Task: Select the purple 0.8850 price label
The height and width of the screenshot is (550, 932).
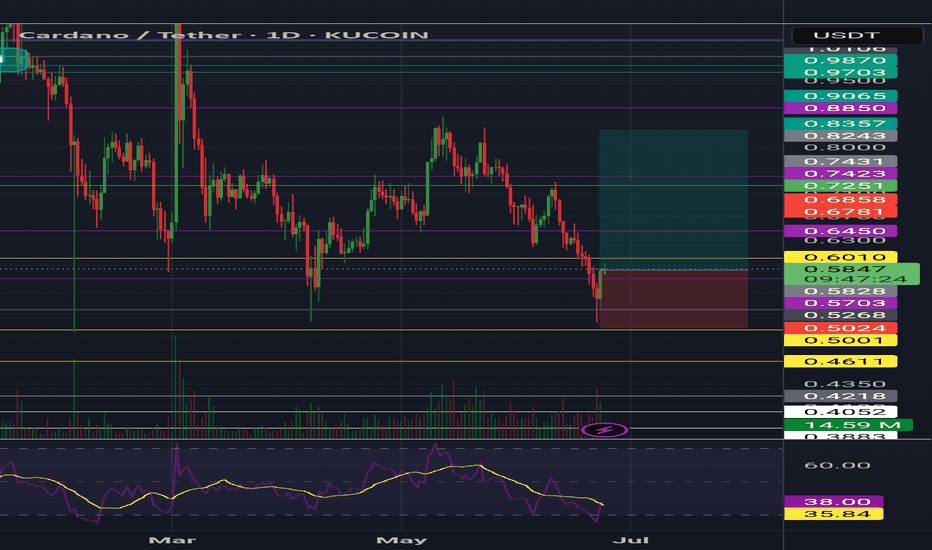Action: pos(840,108)
